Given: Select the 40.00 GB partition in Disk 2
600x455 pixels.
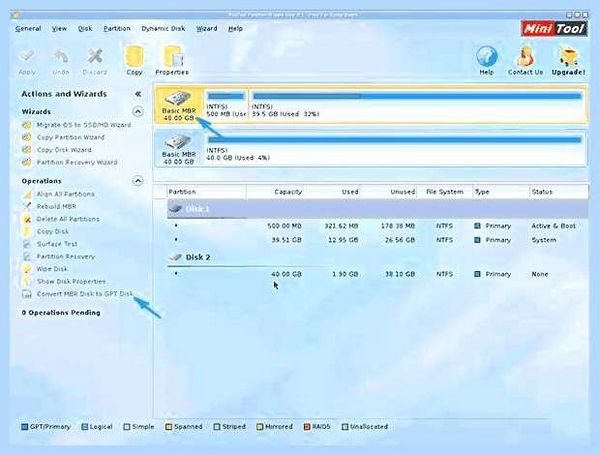Looking at the screenshot, I should click(x=377, y=274).
